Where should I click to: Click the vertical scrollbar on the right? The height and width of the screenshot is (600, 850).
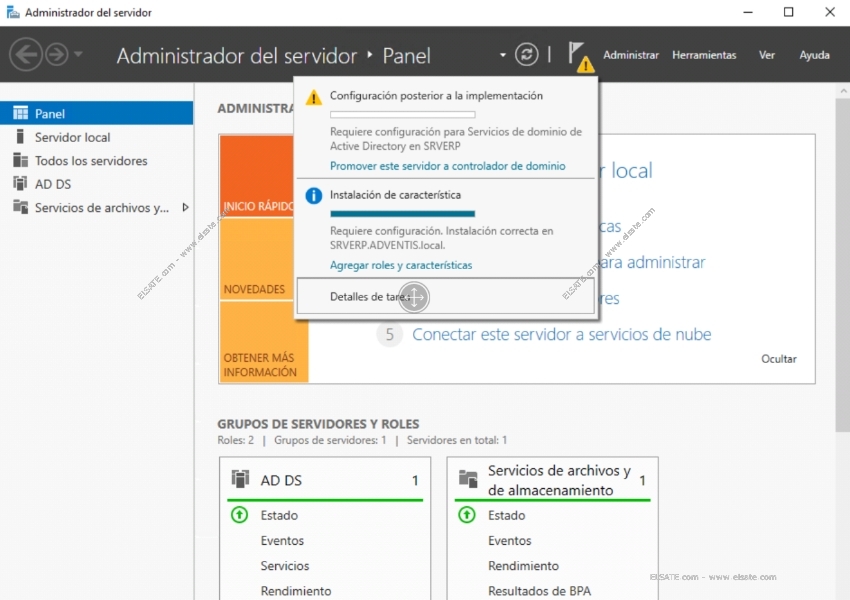(x=843, y=266)
